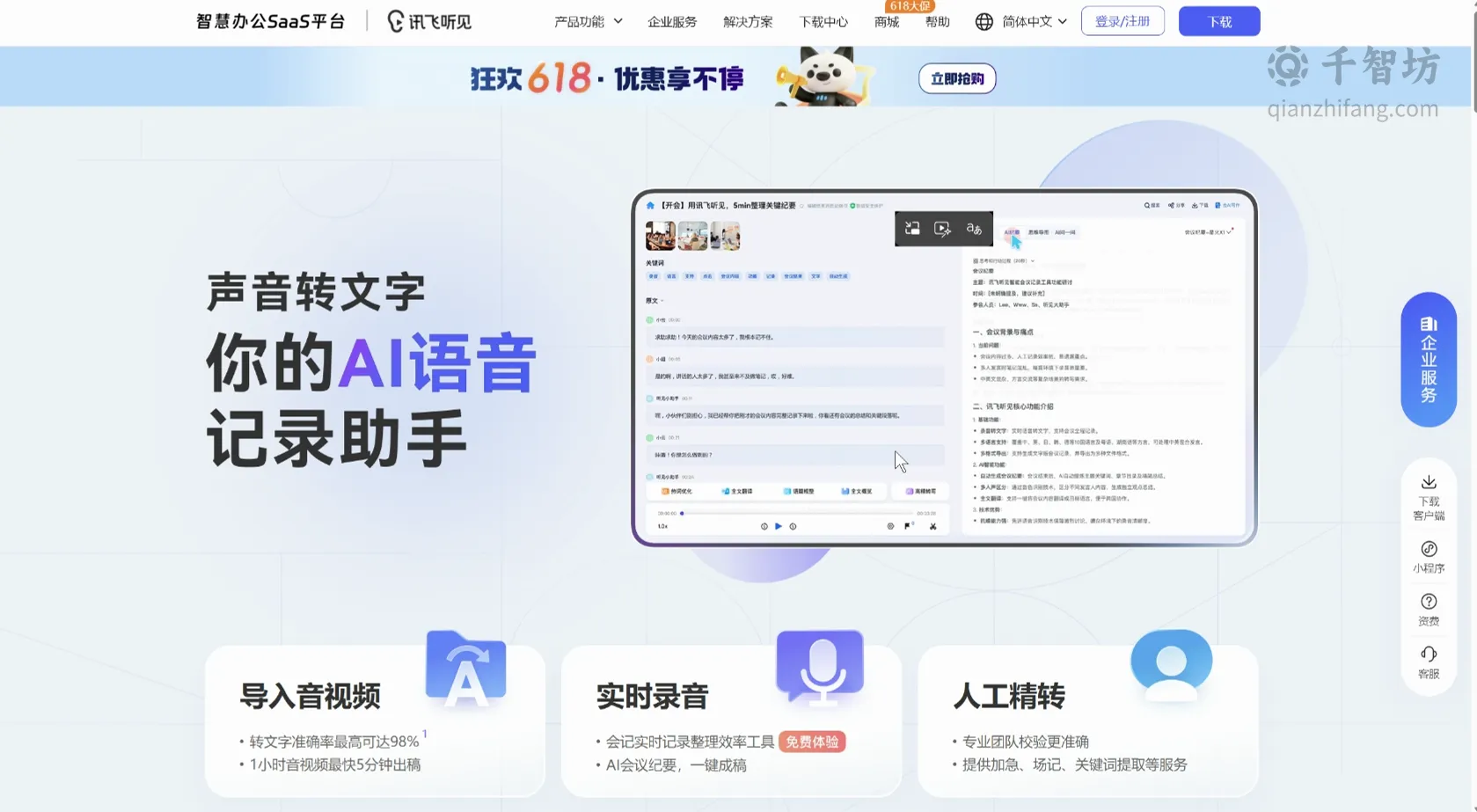Click the person avatar icon on 人工精转

click(x=1171, y=665)
